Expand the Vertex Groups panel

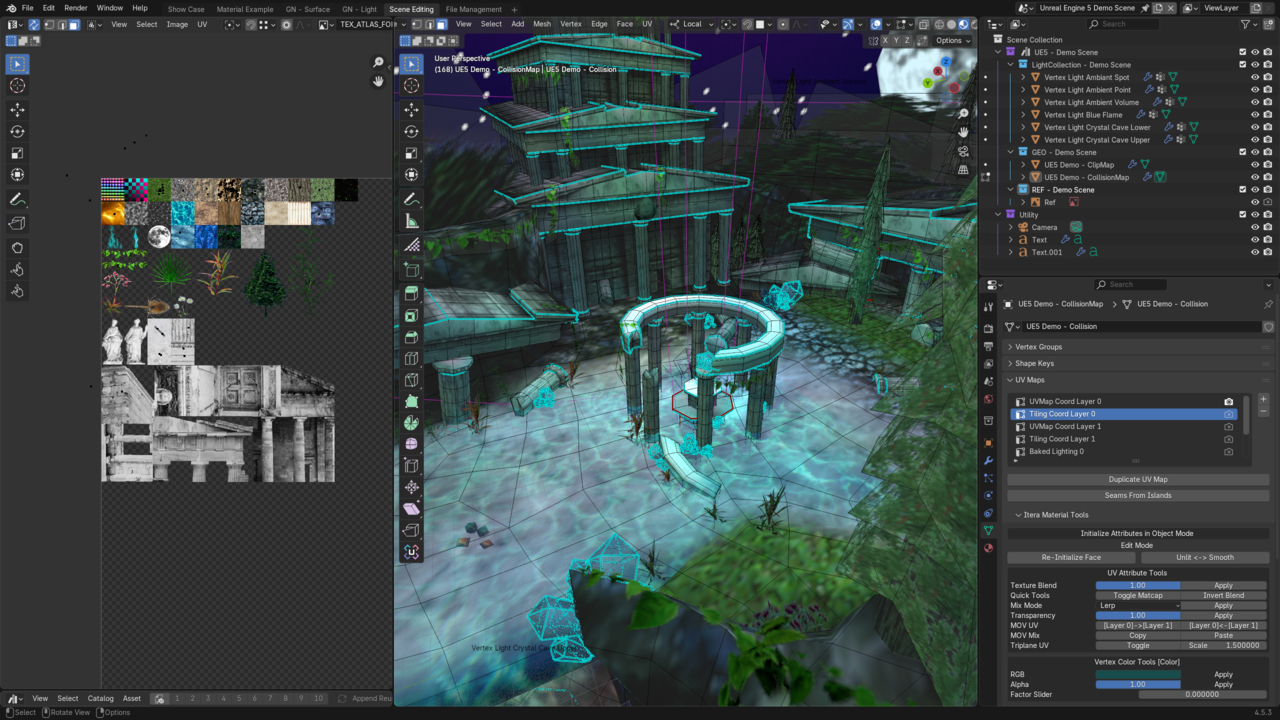[1038, 347]
